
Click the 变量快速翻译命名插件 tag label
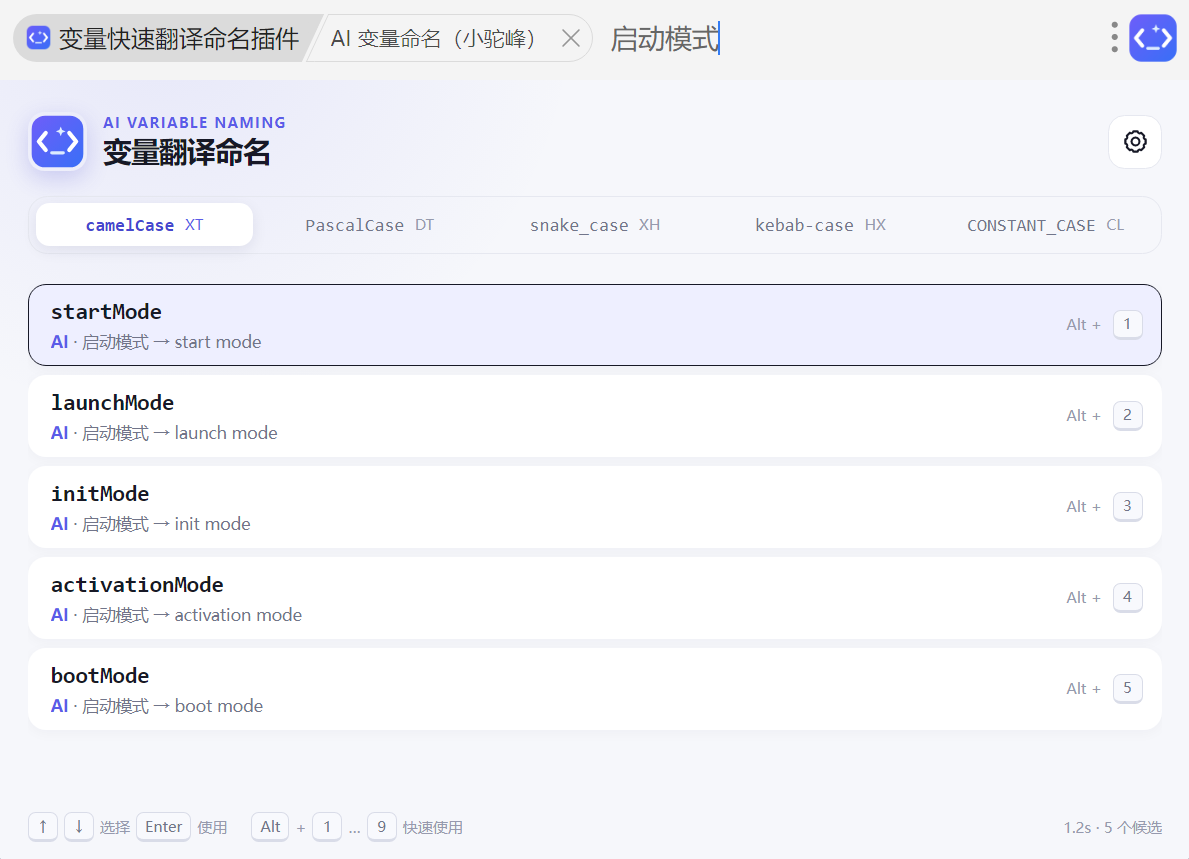[x=179, y=39]
